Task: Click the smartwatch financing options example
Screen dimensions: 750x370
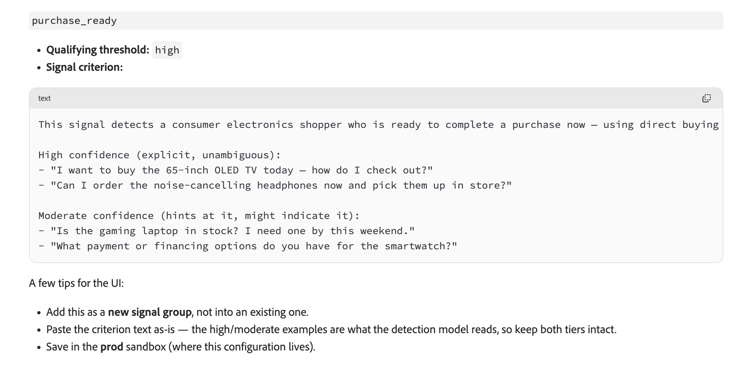Action: click(x=248, y=246)
